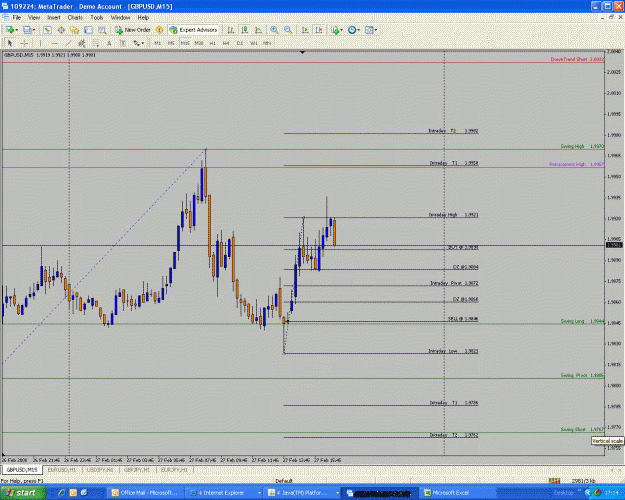
Task: Zoom out of the chart
Action: 288,30
